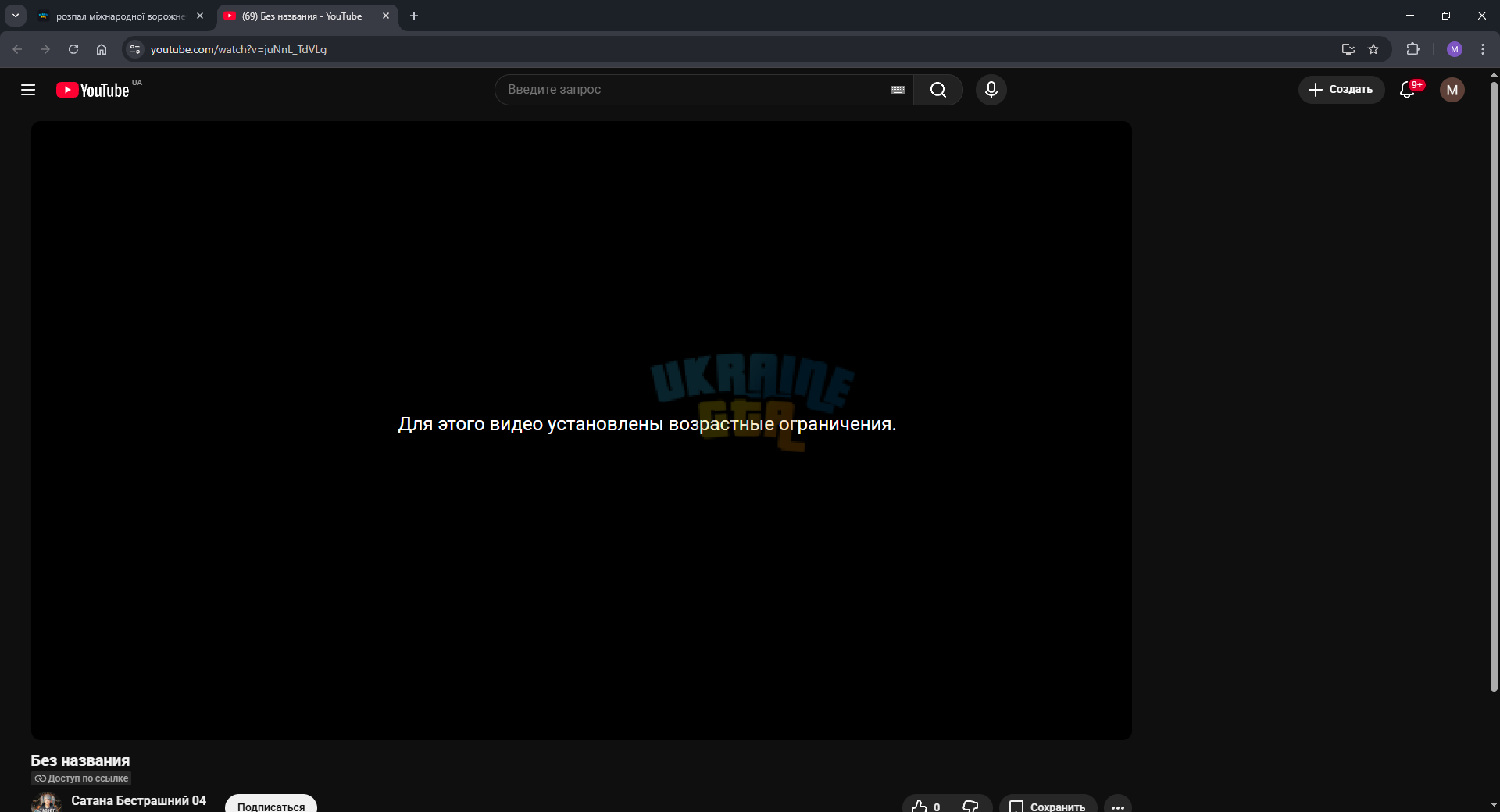Close the розпал міжнародної tab

(x=200, y=16)
